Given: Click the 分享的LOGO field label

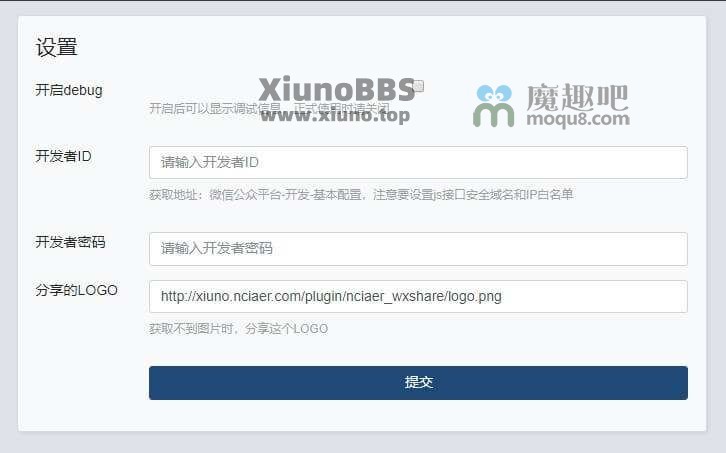Looking at the screenshot, I should (76, 290).
